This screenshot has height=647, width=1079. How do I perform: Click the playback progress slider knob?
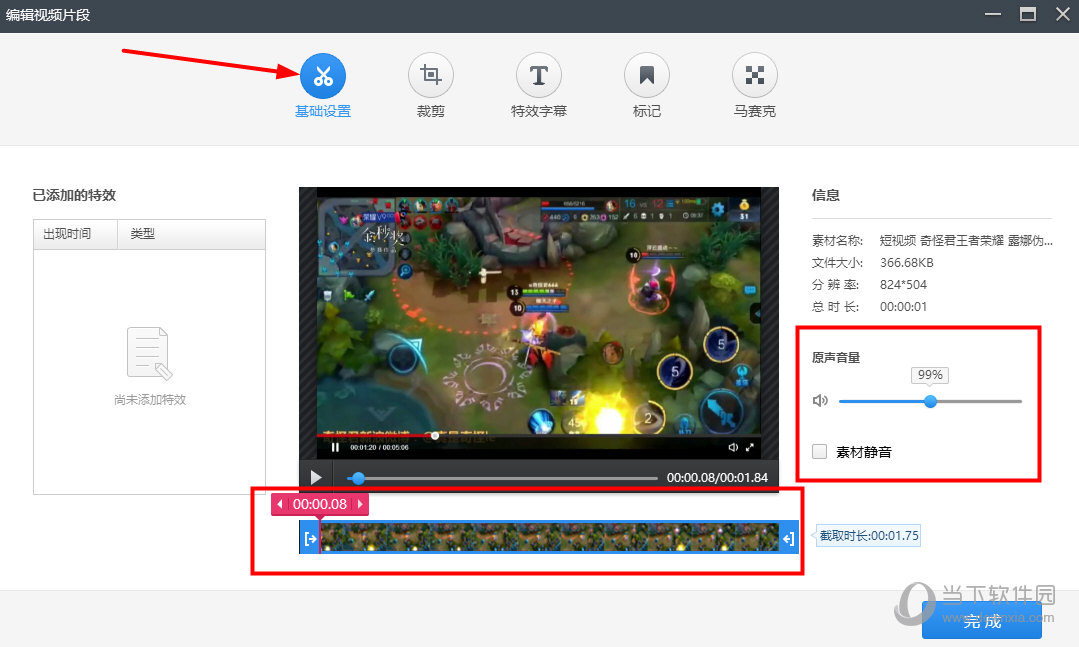[x=358, y=478]
